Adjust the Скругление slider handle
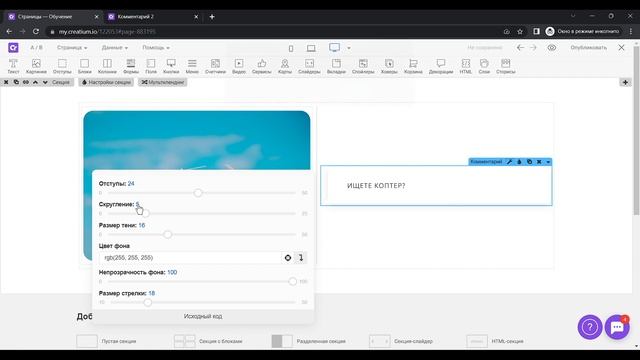 tap(145, 213)
